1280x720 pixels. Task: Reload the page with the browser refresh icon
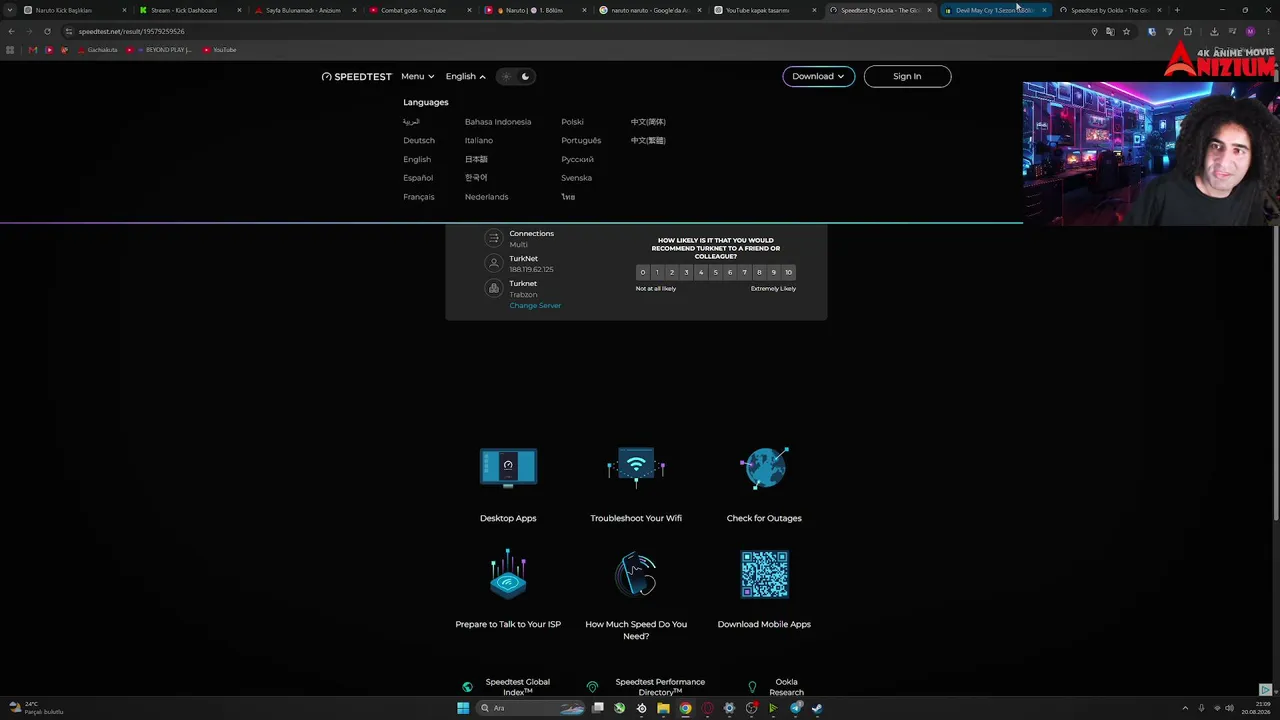47,31
